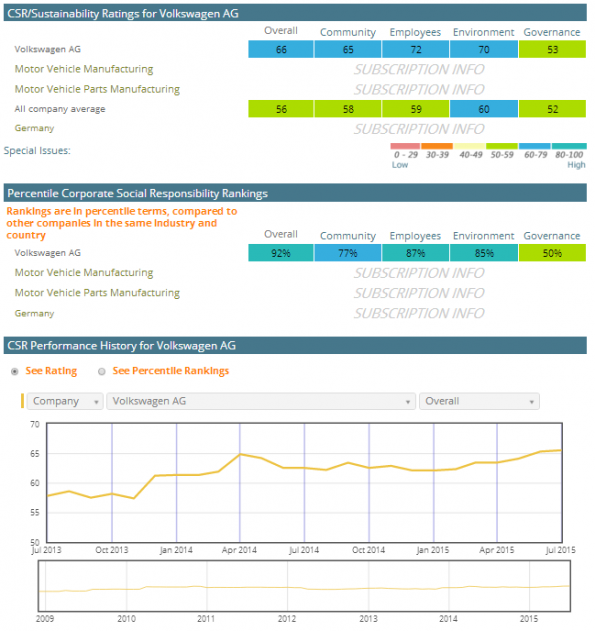Click SUBSCRIPTION INFO beside ratings Motor Vehicle Manufacturing
Viewport: 595px width, 631px height.
pyautogui.click(x=419, y=70)
